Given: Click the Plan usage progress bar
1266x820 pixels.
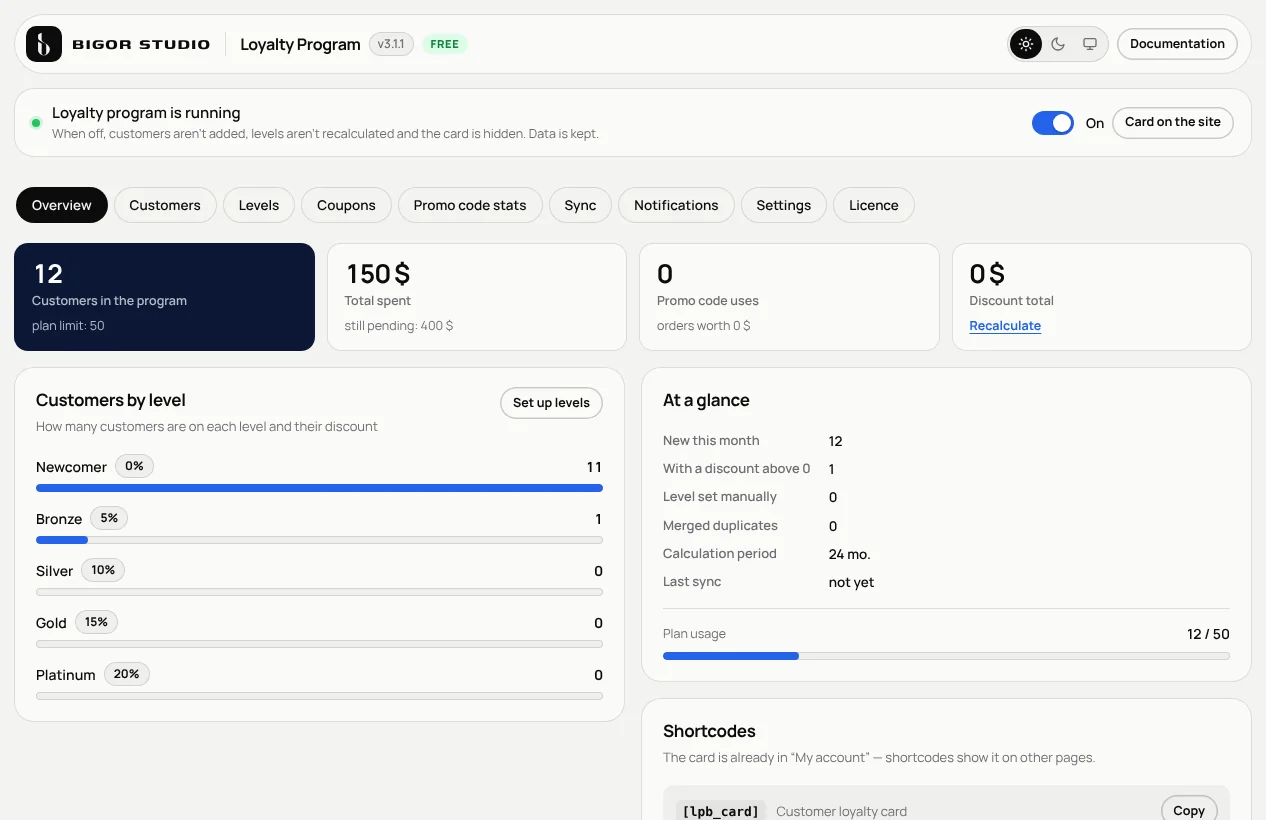Looking at the screenshot, I should click(946, 656).
